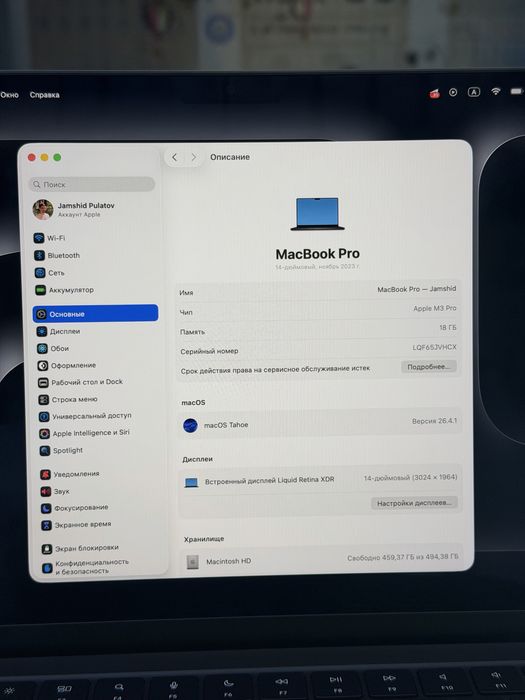525x700 pixels.
Task: Open Строка меню settings
Action: click(x=68, y=400)
